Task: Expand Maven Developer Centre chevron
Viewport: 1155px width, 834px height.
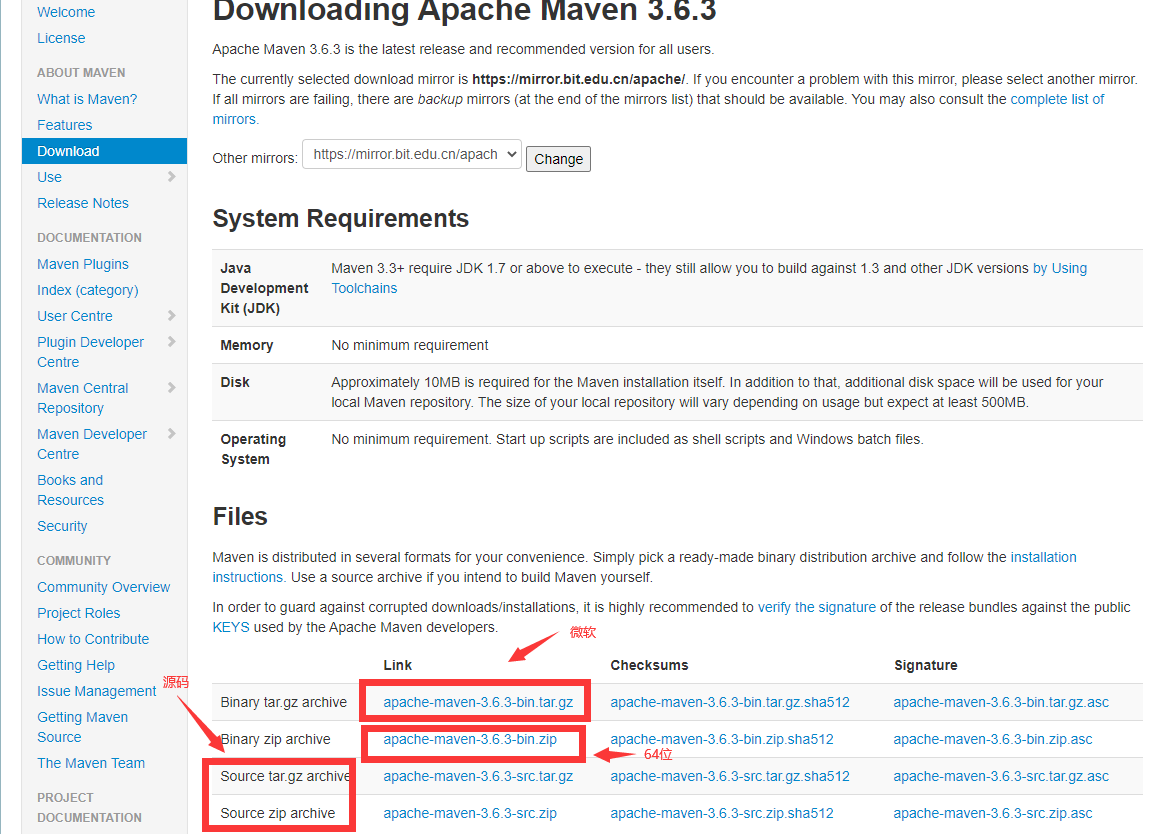Action: tap(172, 433)
